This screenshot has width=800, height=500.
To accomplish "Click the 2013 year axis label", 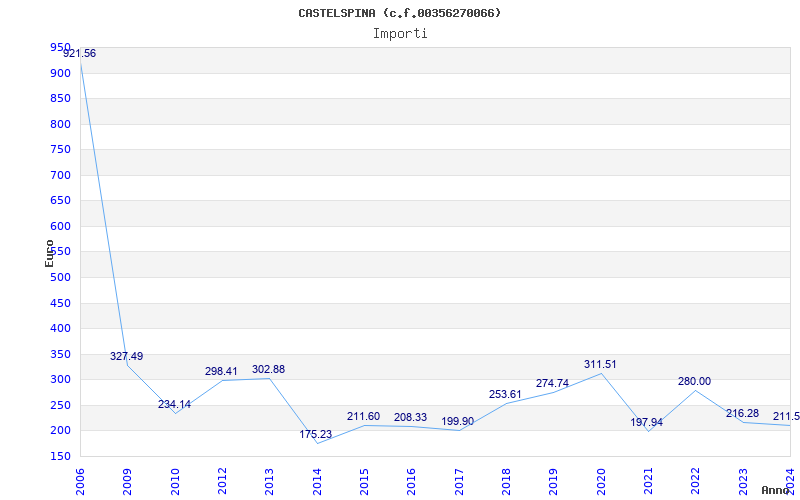I will tap(269, 482).
